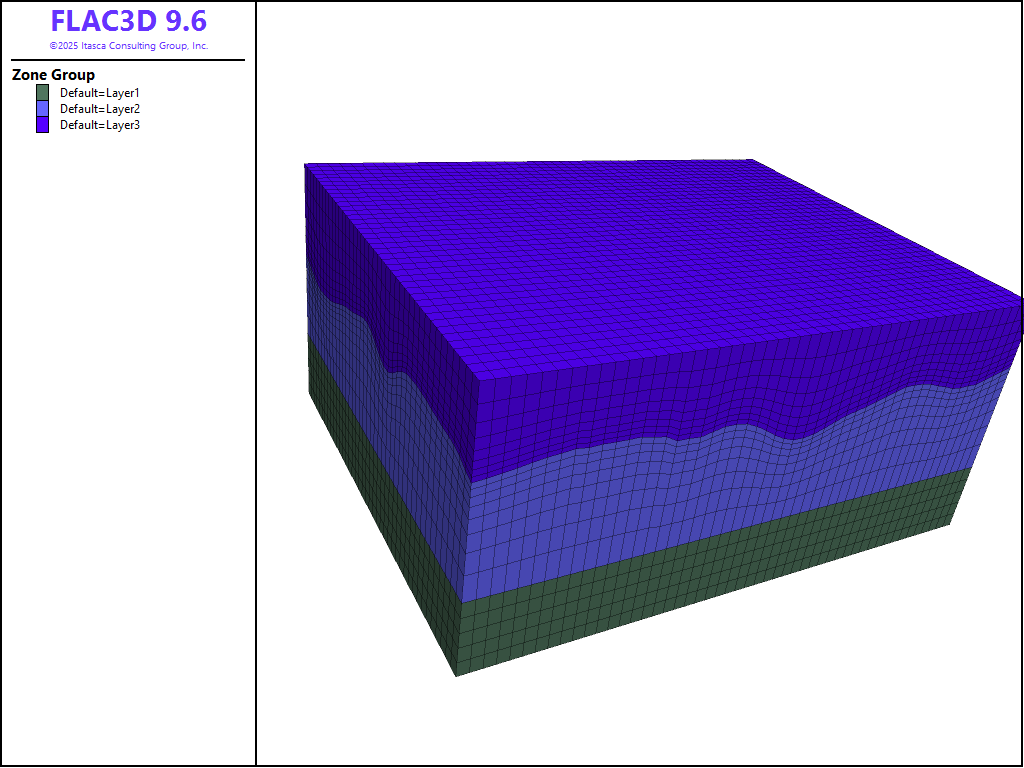Select the Default=Layer2 legend label
1024x768 pixels.
pyautogui.click(x=99, y=109)
